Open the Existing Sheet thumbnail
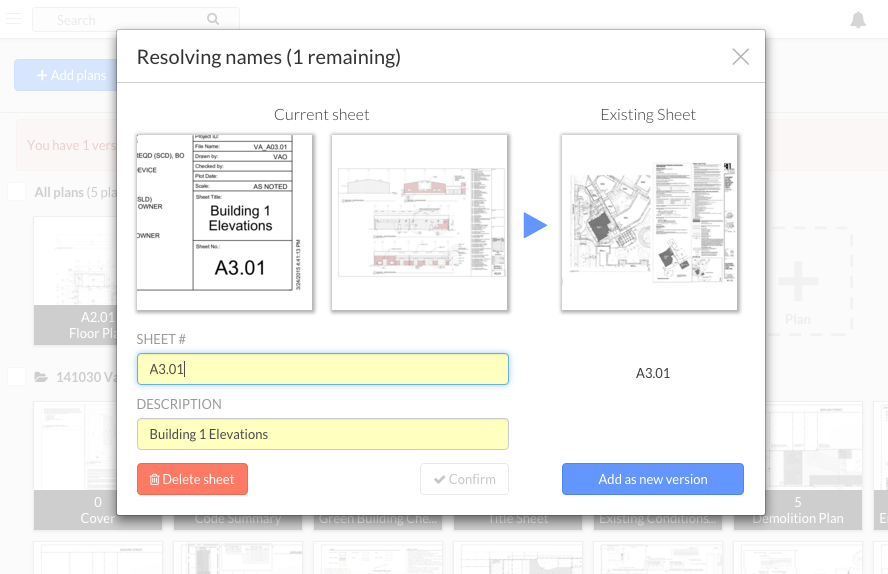This screenshot has width=888, height=574. [x=649, y=222]
